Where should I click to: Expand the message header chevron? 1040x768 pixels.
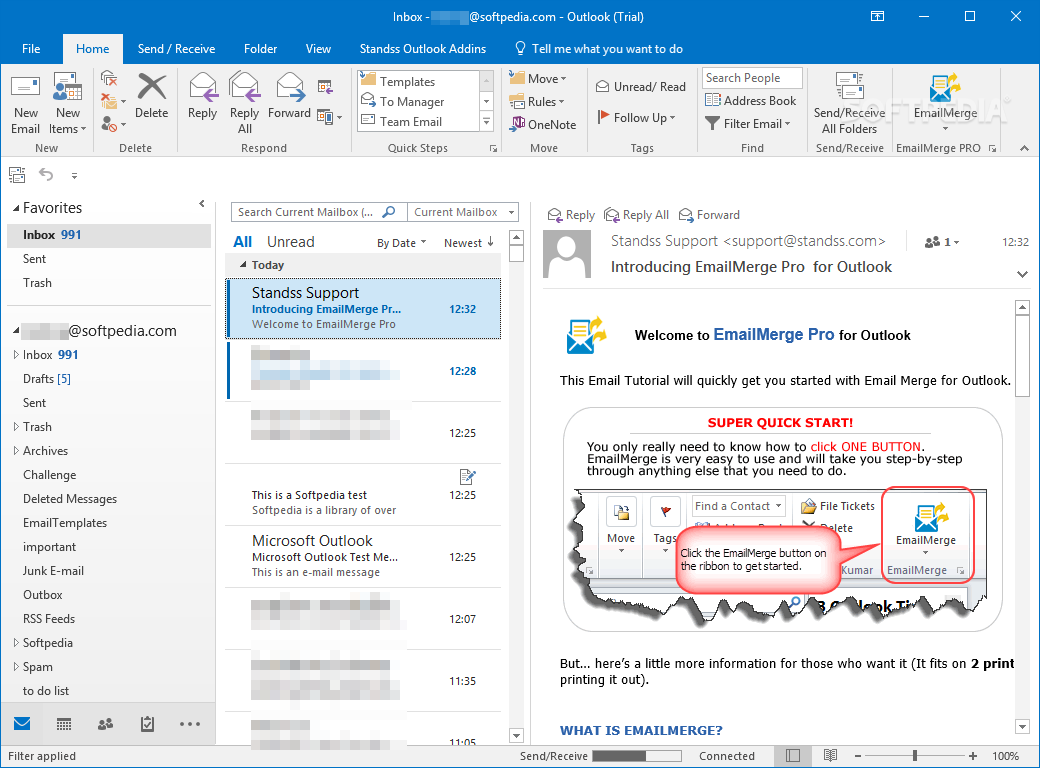(x=1022, y=274)
